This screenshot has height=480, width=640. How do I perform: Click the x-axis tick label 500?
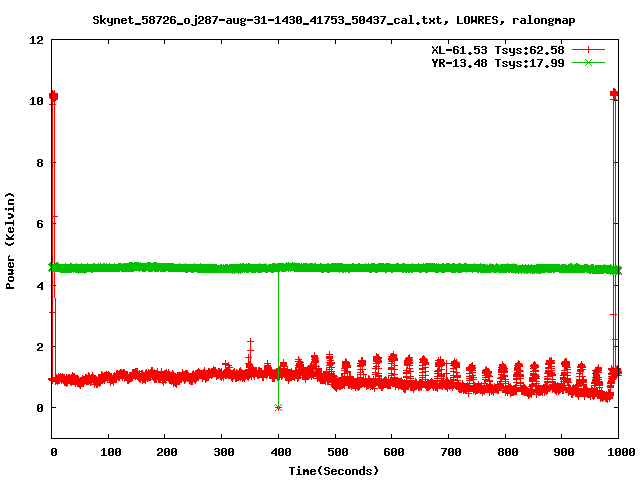click(x=337, y=452)
